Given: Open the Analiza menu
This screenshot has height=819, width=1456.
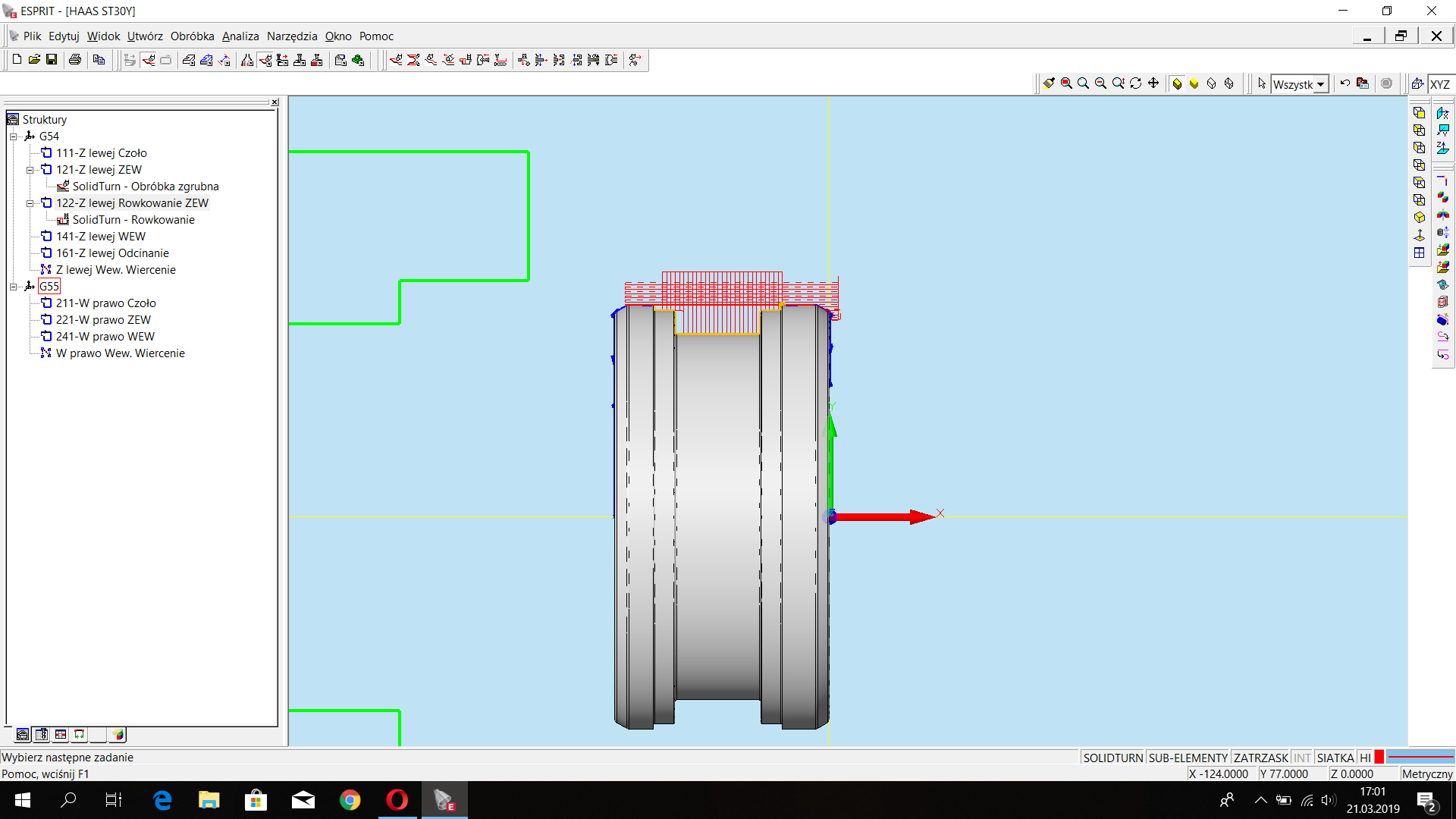Looking at the screenshot, I should (x=240, y=36).
